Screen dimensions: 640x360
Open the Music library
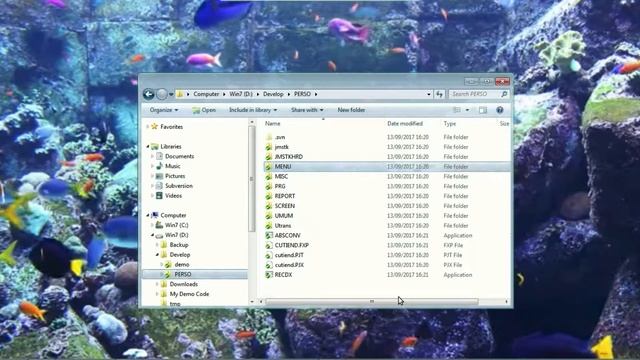tap(172, 166)
